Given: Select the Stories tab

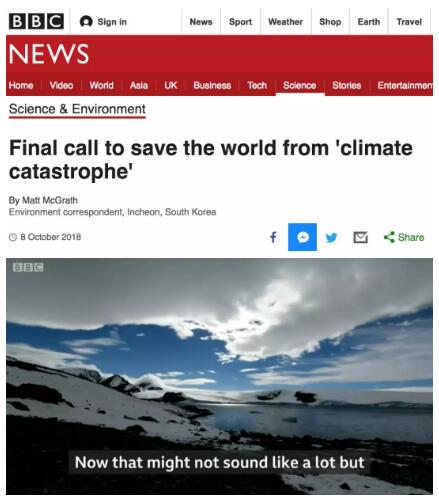Looking at the screenshot, I should (347, 85).
